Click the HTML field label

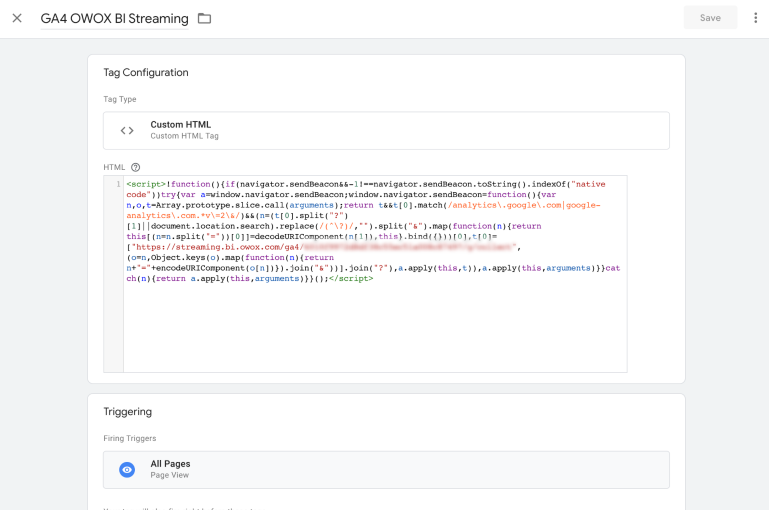click(114, 167)
